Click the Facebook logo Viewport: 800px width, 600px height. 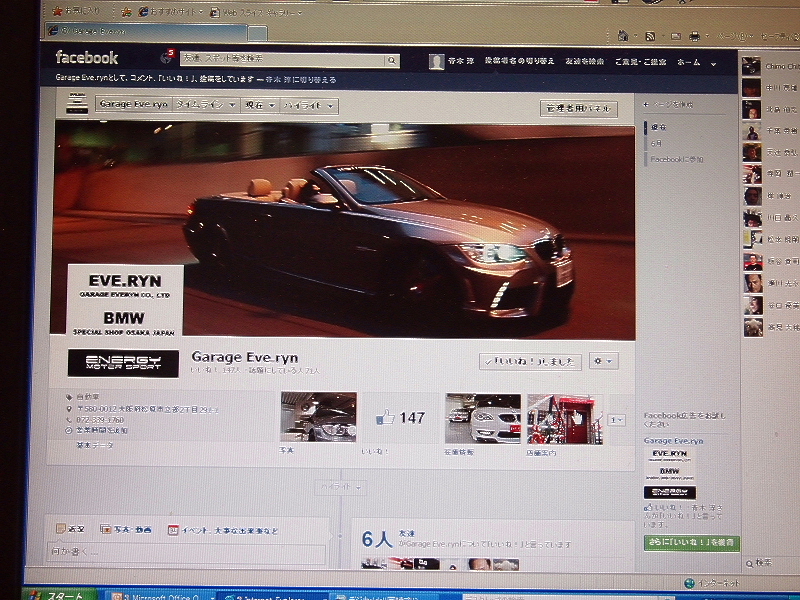pyautogui.click(x=87, y=58)
